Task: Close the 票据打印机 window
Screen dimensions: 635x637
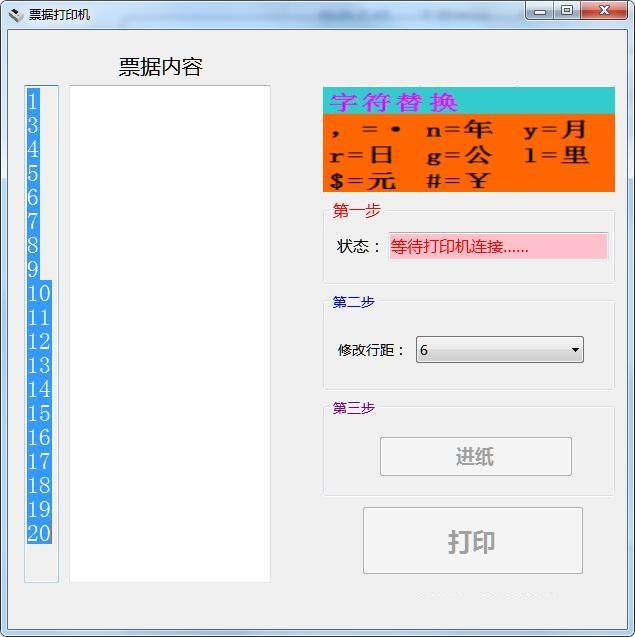Action: 604,11
